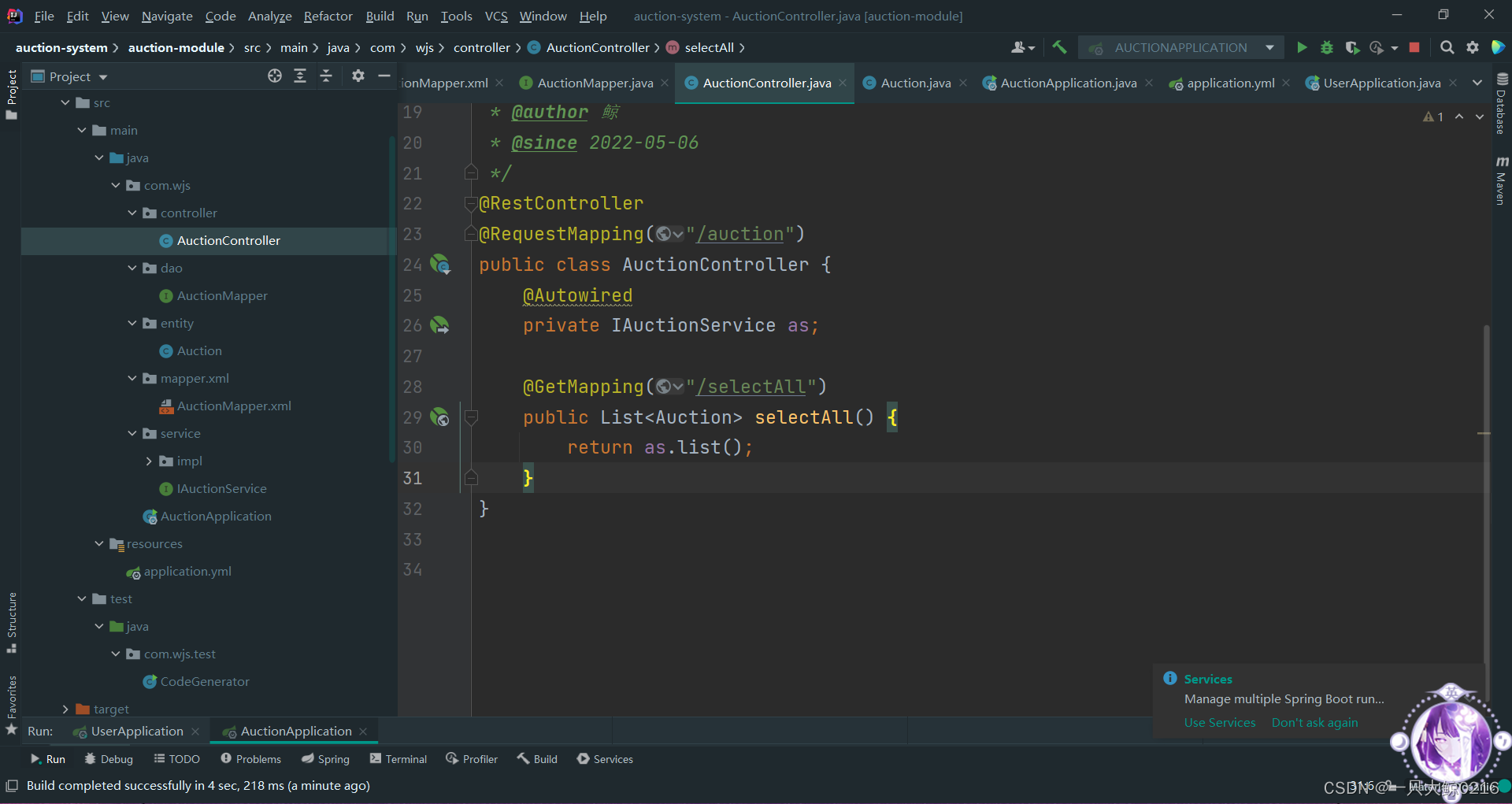Go to next highlighted error arrow
Viewport: 1512px width, 804px height.
coord(1480,117)
